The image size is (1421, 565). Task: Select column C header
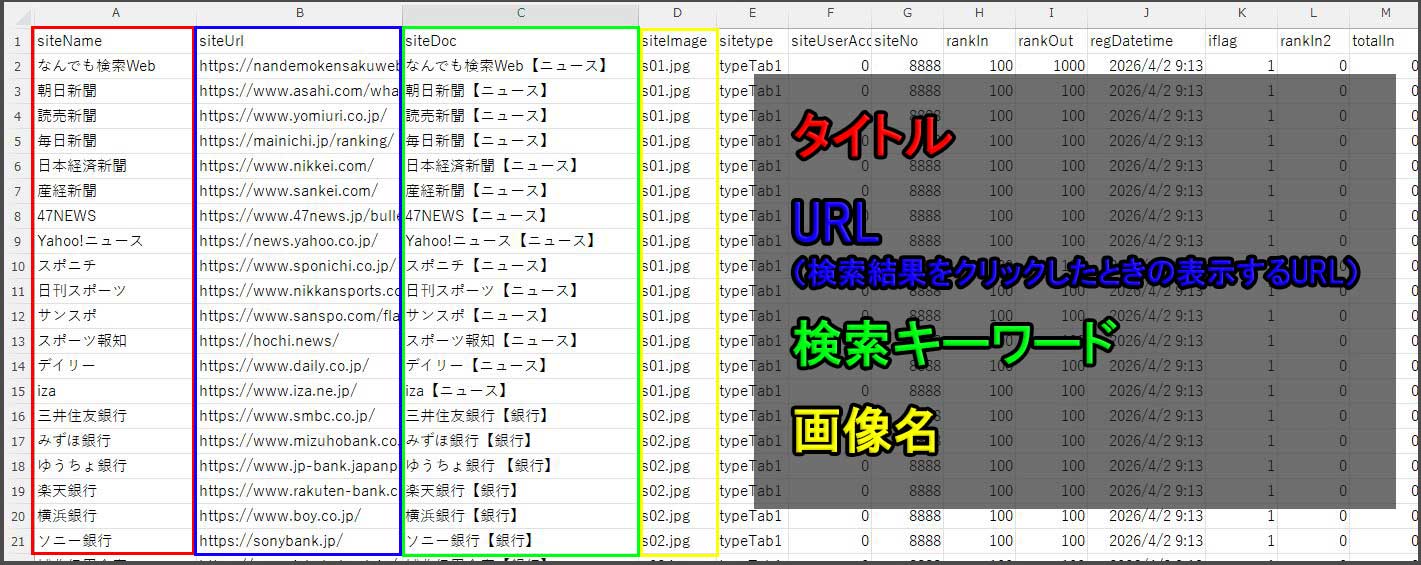tap(520, 13)
